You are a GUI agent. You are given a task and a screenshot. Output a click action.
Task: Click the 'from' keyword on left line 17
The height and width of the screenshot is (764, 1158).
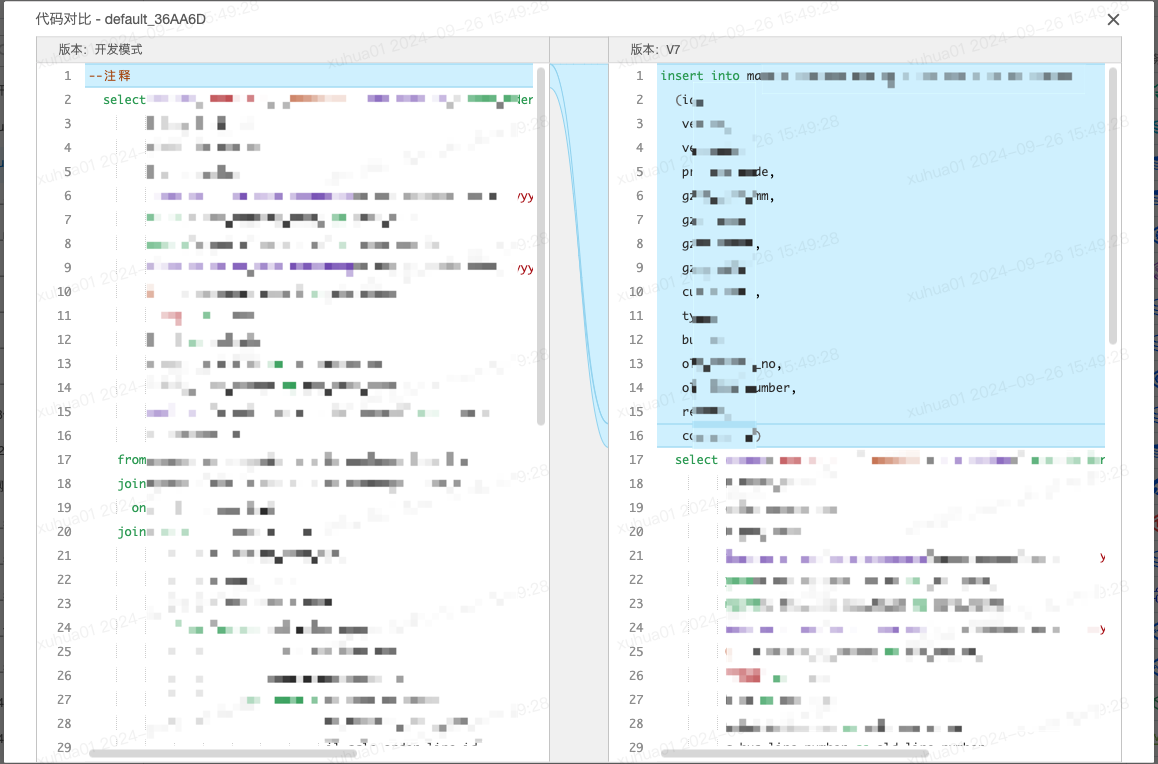coord(131,460)
